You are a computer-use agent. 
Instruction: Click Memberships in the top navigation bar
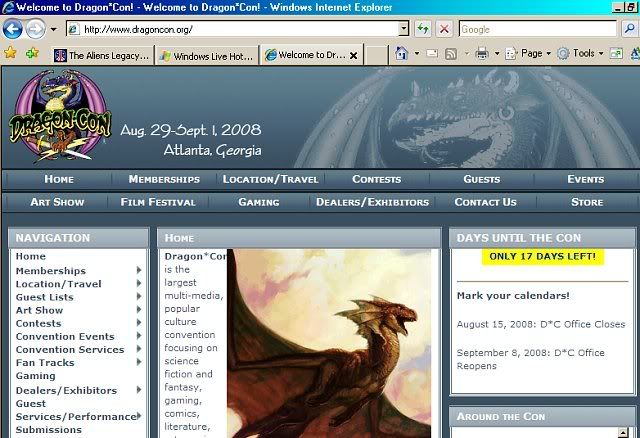click(x=164, y=179)
